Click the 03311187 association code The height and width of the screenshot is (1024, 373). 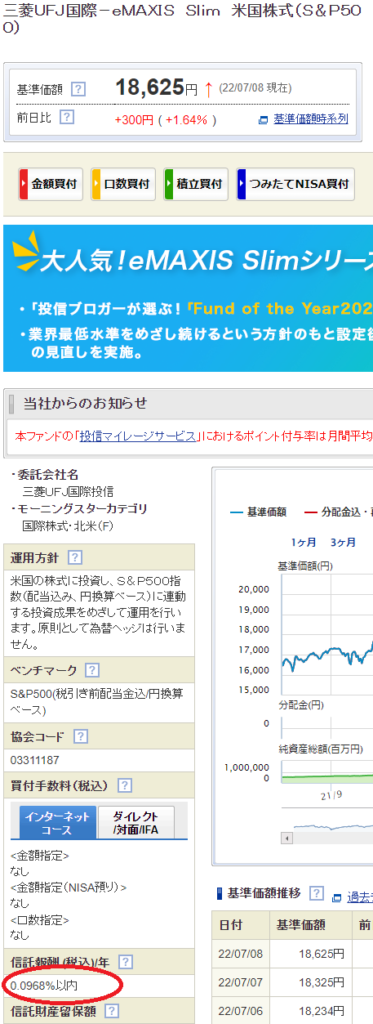click(x=35, y=760)
